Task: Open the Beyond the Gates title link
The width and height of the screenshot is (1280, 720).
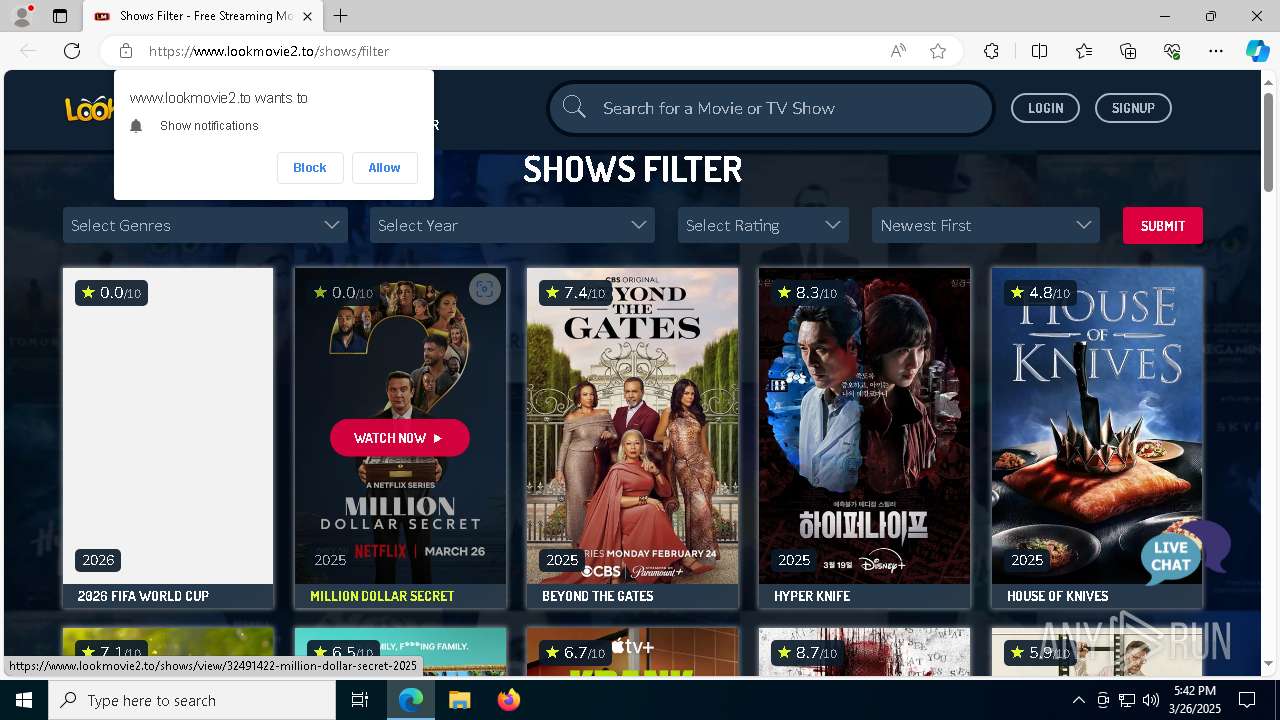Action: coord(598,596)
